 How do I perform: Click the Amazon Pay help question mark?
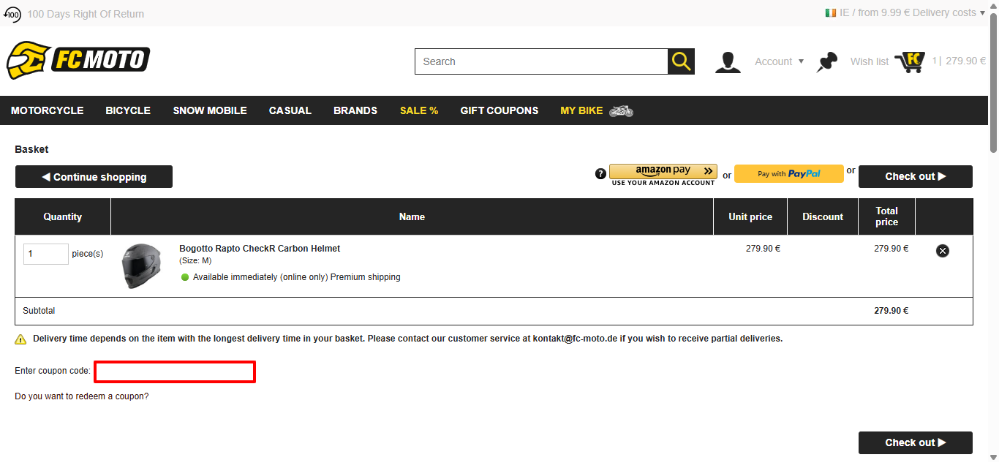point(600,174)
